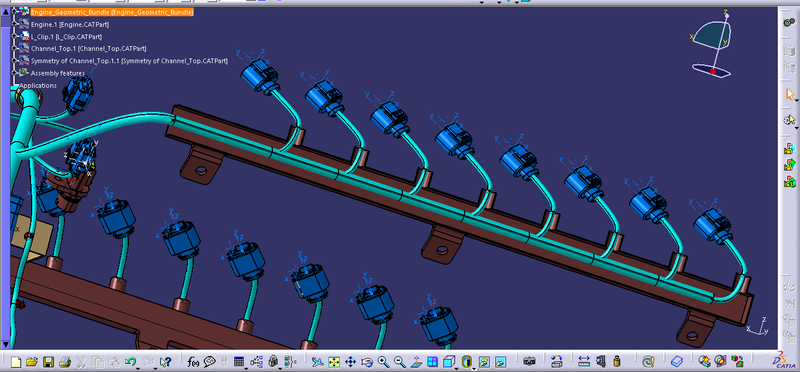Click the Undo arrow icon

pyautogui.click(x=130, y=362)
